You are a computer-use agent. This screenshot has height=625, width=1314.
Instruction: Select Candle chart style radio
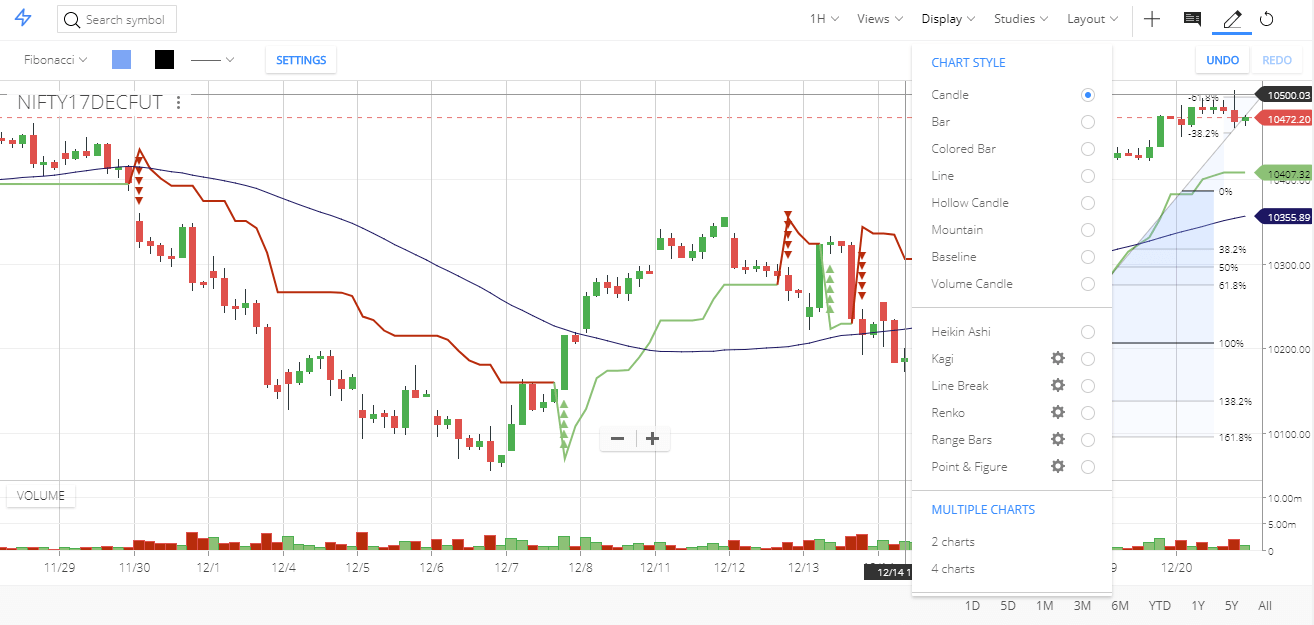coord(1087,95)
